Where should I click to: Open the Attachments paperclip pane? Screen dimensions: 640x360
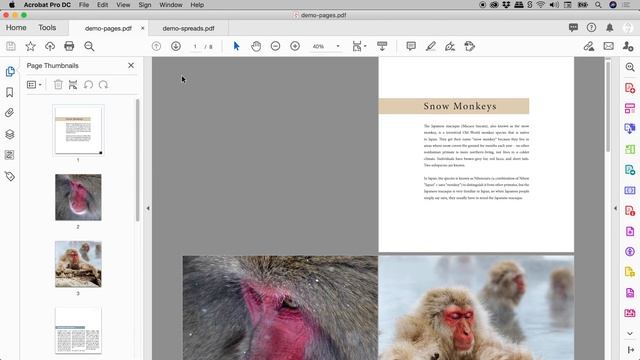(x=10, y=113)
